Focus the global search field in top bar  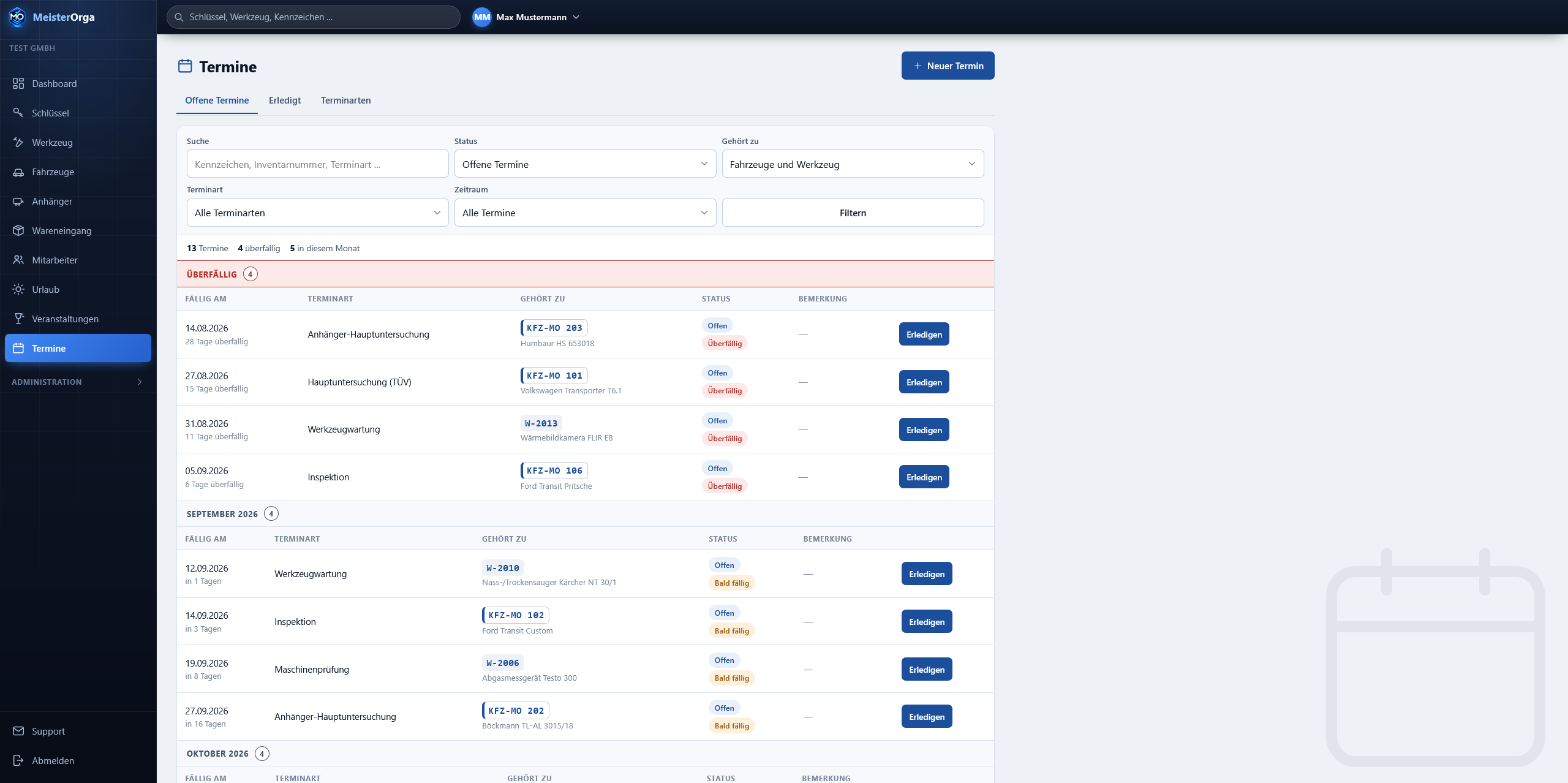click(x=313, y=17)
